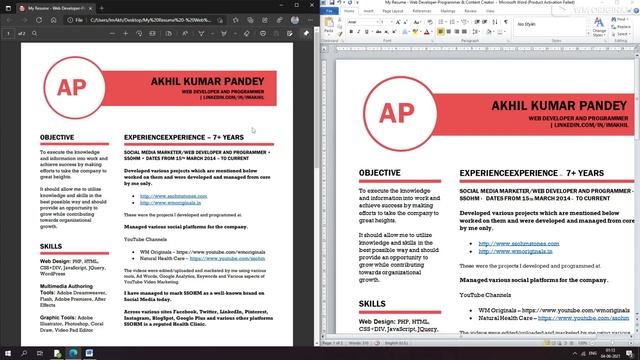Open font color swatch in Word
Viewport: 640px width, 360px height.
[x=427, y=32]
